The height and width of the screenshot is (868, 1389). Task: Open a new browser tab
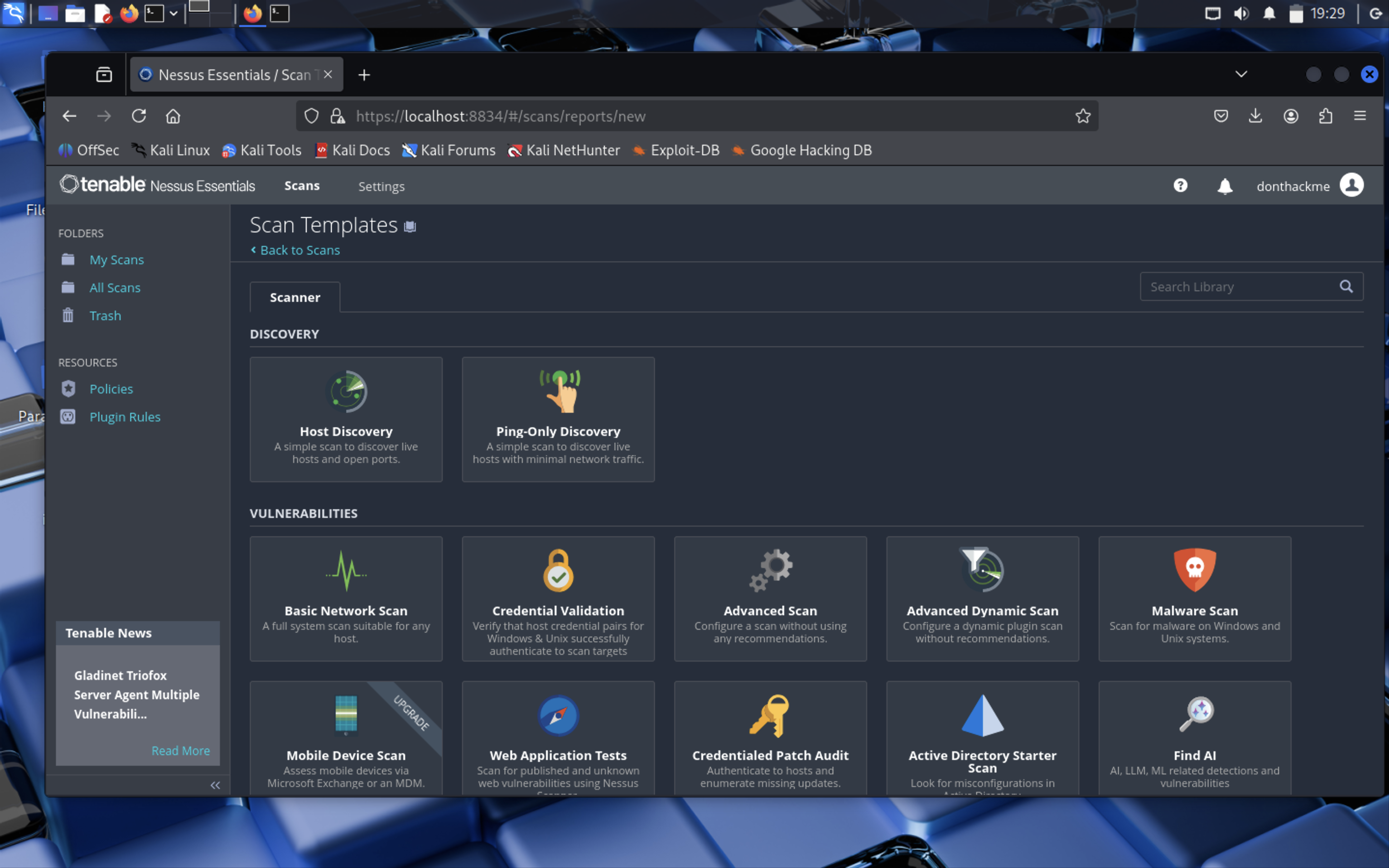point(364,75)
